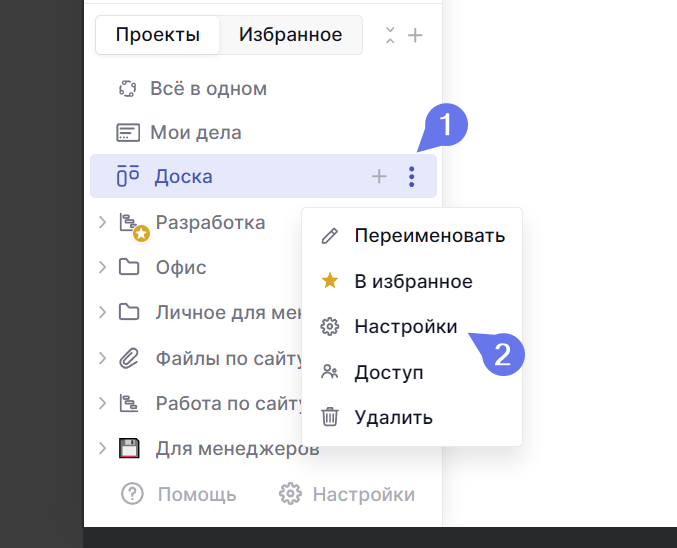The height and width of the screenshot is (548, 677).
Task: Click the Всё в одном icon
Action: 127,89
